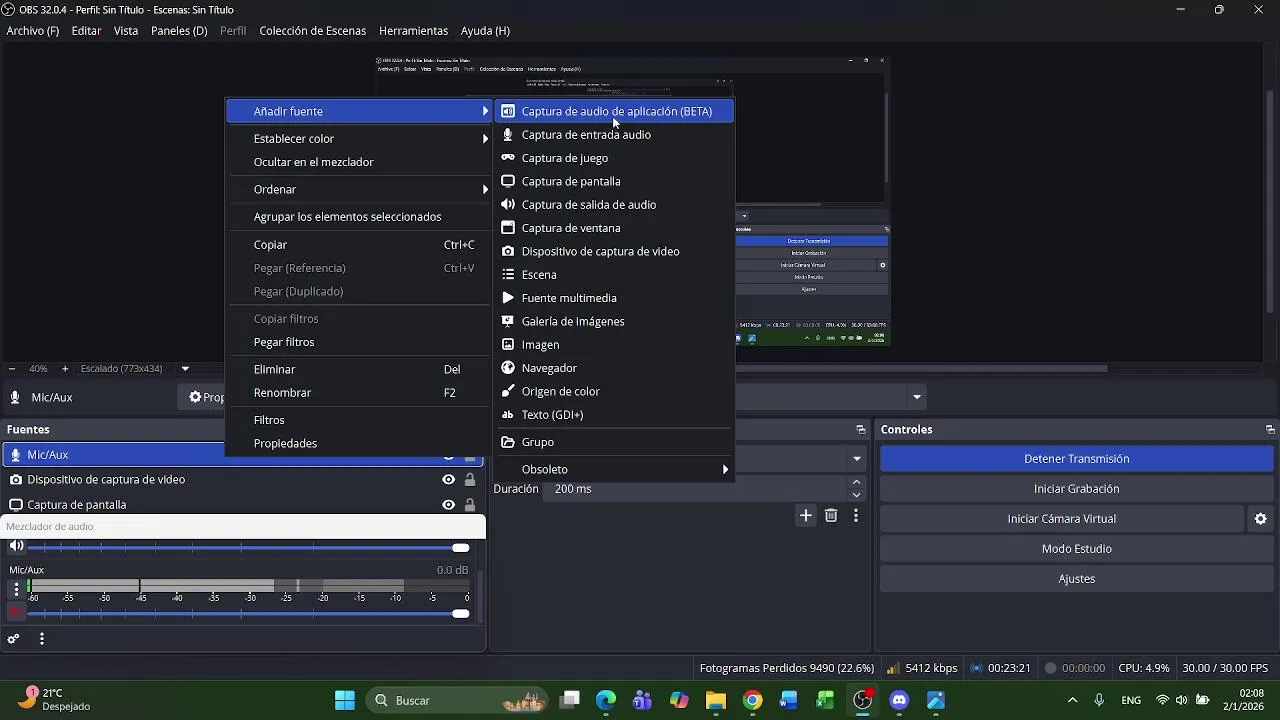Click the ab icon for Texto (GDI+)
Screen dimensions: 1280x720
[x=508, y=414]
